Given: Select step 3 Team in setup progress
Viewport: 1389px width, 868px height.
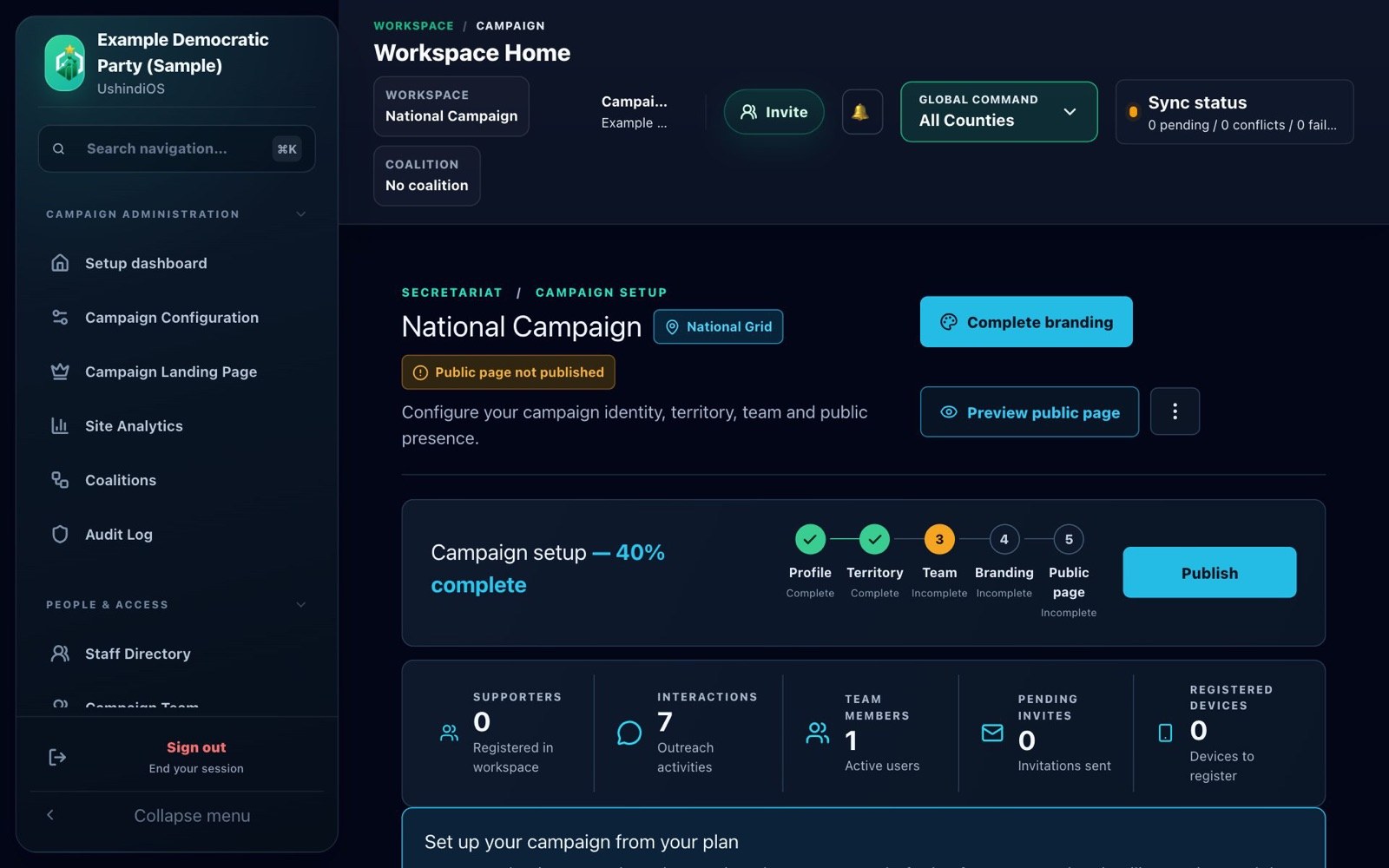Looking at the screenshot, I should tap(939, 539).
